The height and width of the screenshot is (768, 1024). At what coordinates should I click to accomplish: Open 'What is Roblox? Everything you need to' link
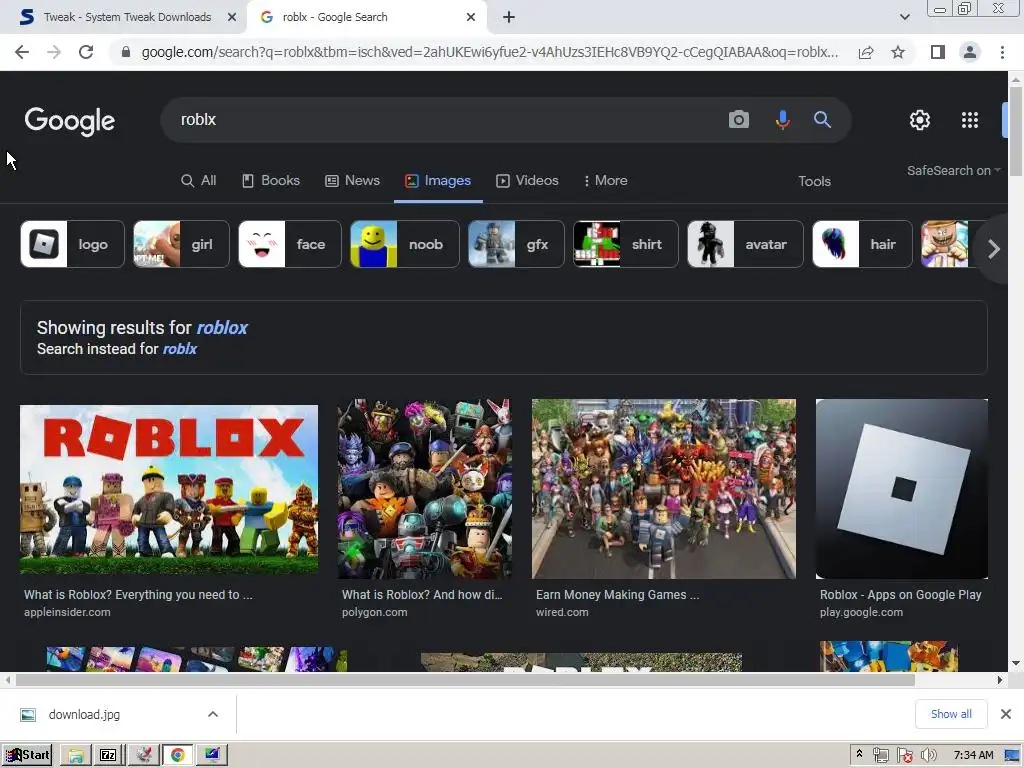[x=138, y=595]
